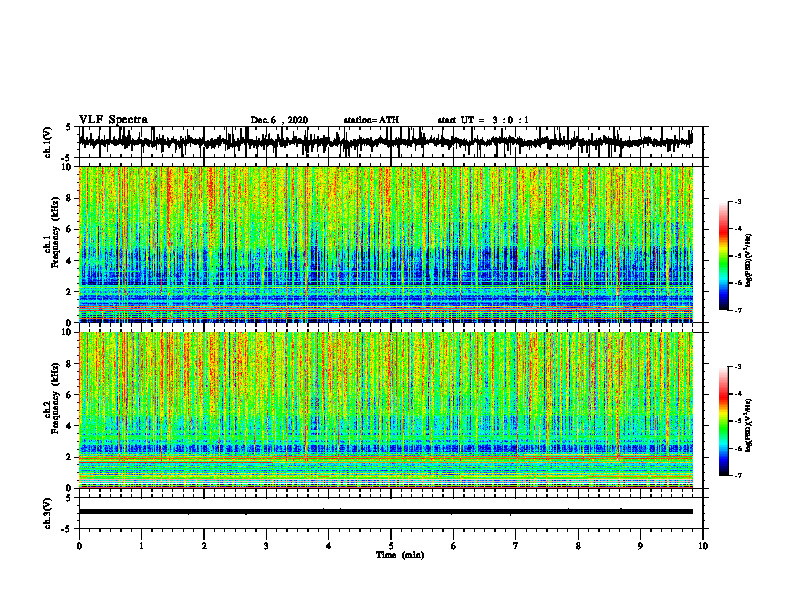Click inside the ch.2 spectrogram panel
The height and width of the screenshot is (612, 792).
(385, 410)
